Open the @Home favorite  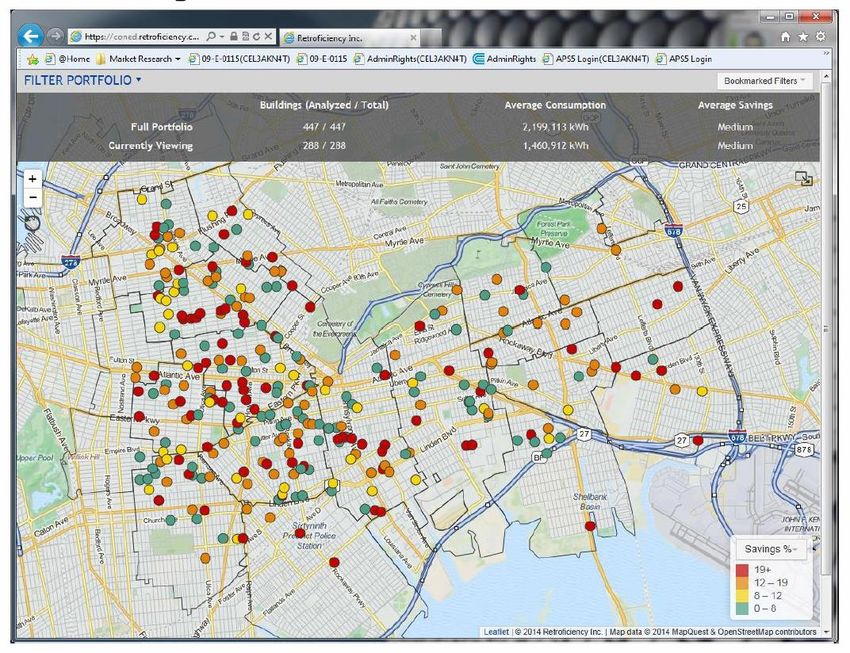[x=68, y=59]
